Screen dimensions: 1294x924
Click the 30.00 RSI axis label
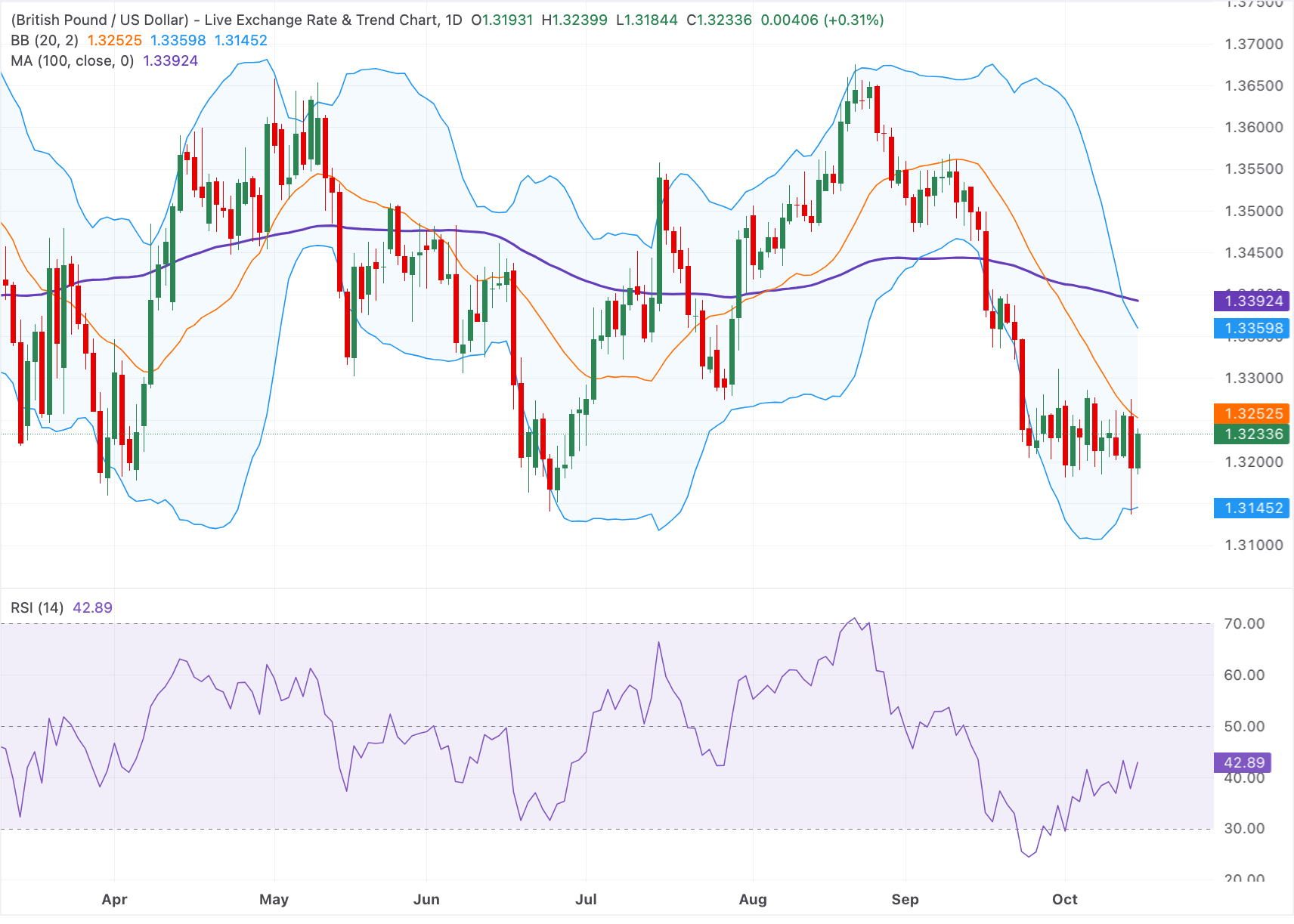coord(1244,828)
